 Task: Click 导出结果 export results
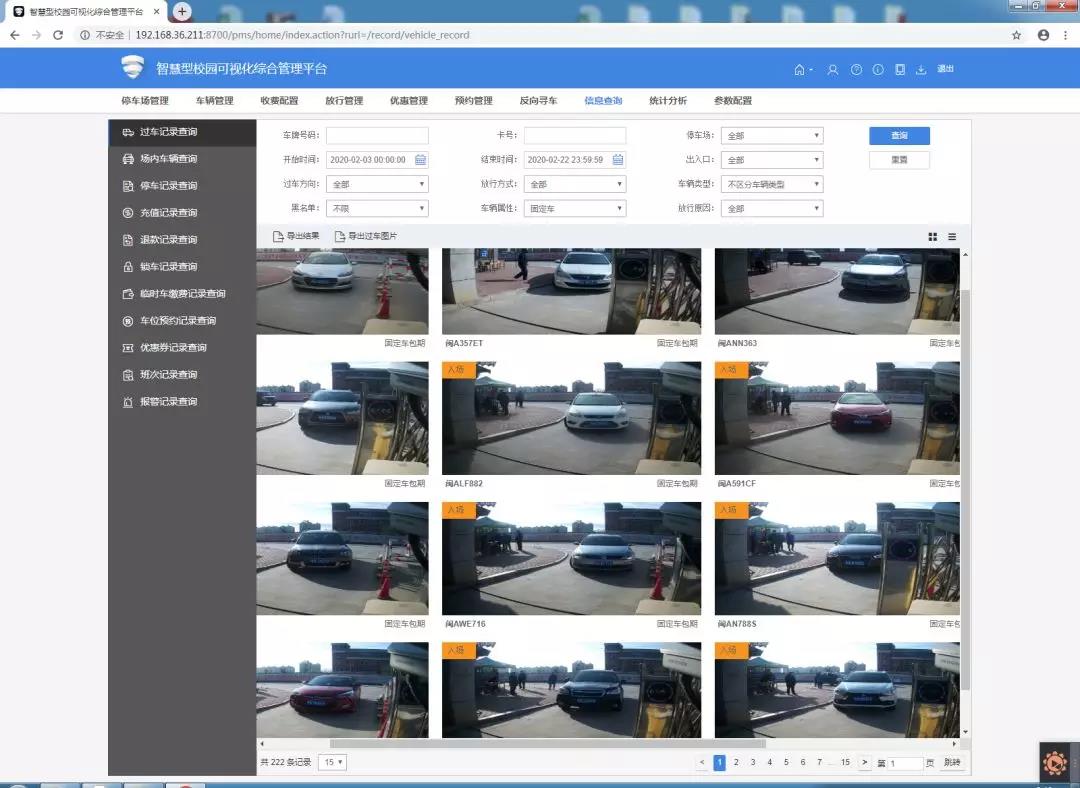click(296, 237)
